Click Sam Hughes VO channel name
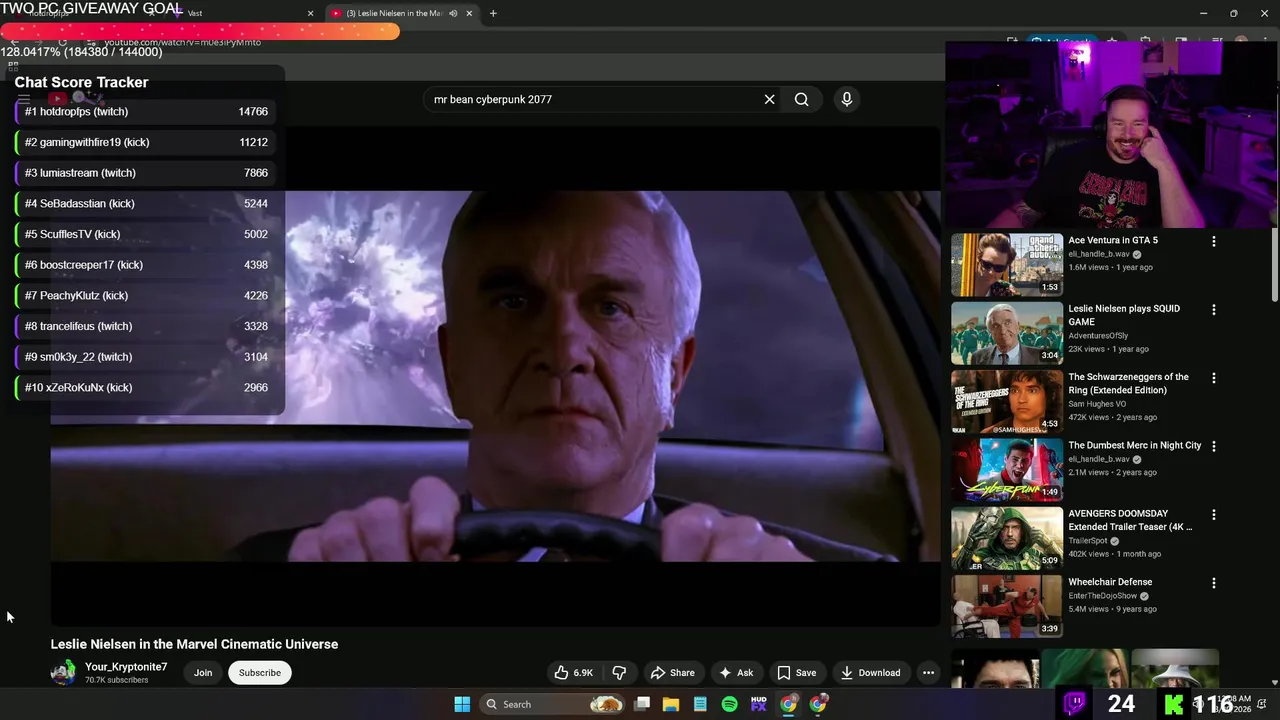The height and width of the screenshot is (720, 1280). pyautogui.click(x=1097, y=404)
